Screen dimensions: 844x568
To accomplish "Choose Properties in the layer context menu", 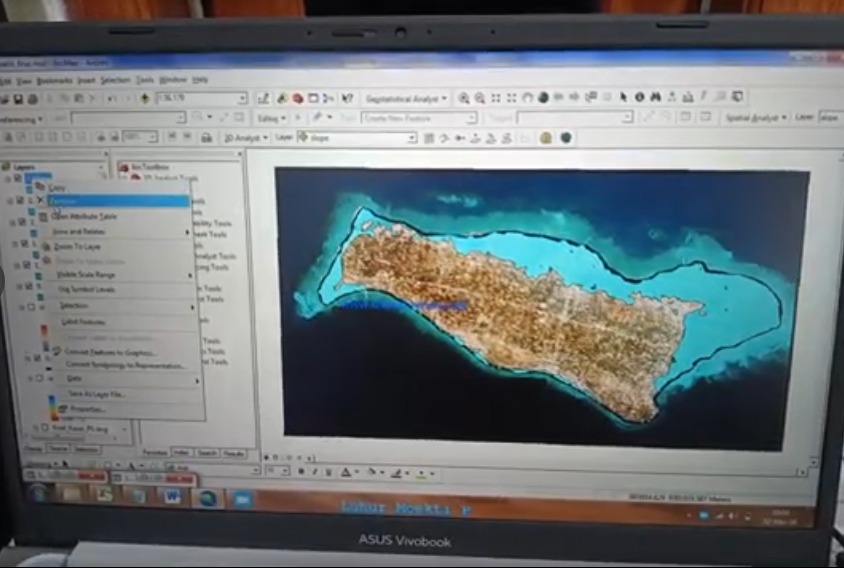I will coord(88,409).
